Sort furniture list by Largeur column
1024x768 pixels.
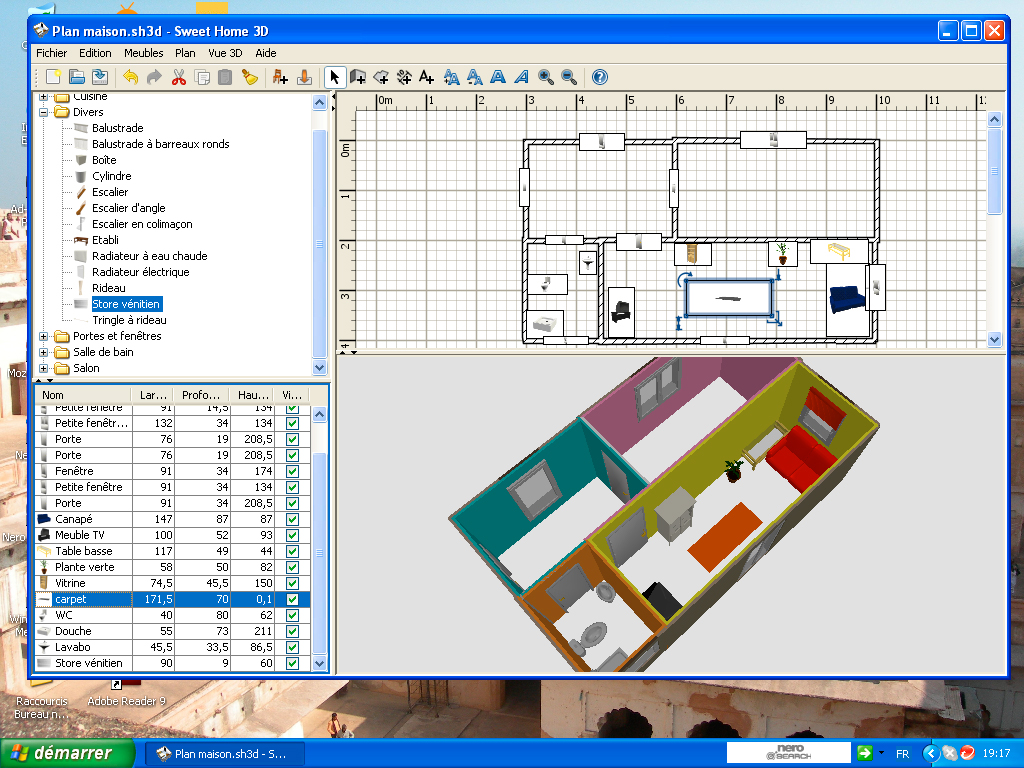click(x=153, y=395)
